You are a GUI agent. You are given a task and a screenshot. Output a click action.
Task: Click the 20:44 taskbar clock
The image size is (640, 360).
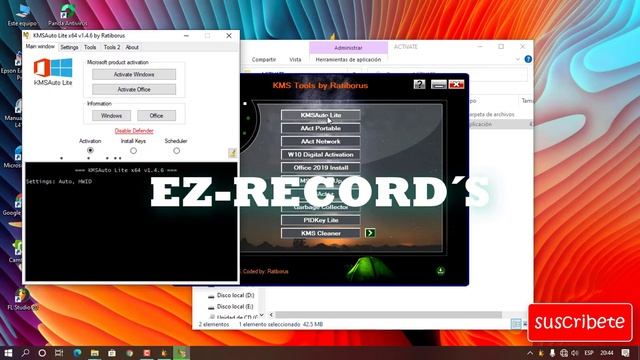point(607,353)
